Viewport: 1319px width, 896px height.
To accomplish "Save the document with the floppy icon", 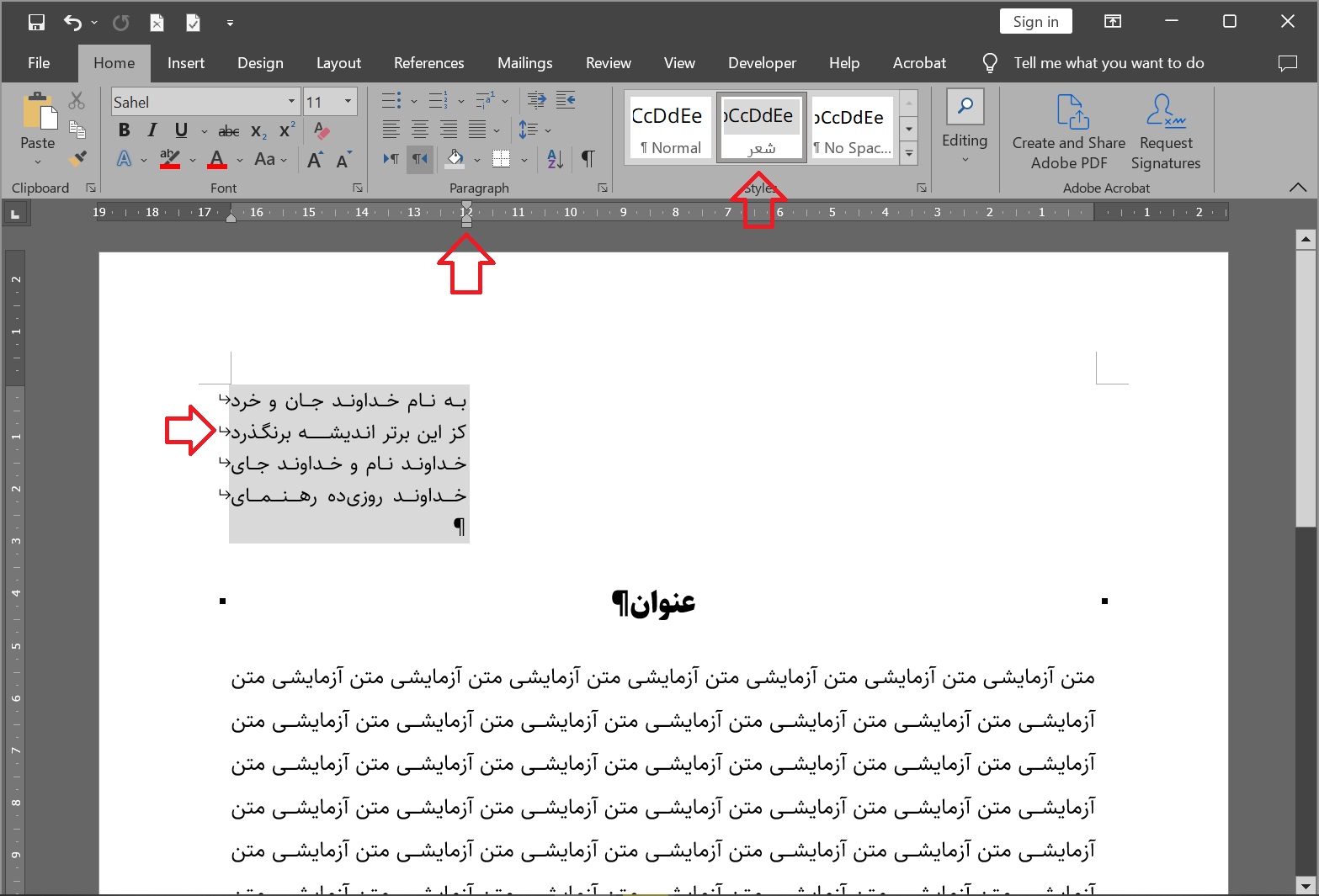I will click(36, 23).
